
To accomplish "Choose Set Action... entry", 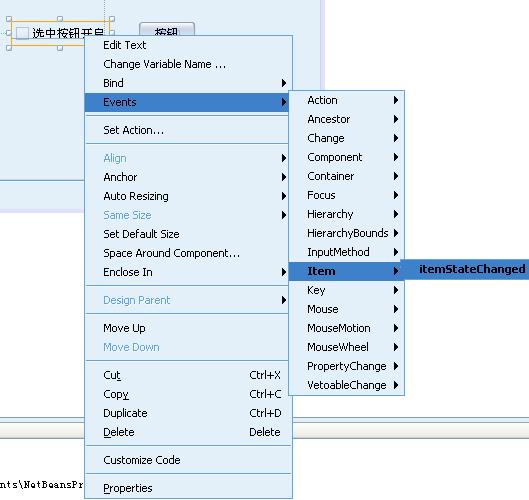I will (188, 130).
